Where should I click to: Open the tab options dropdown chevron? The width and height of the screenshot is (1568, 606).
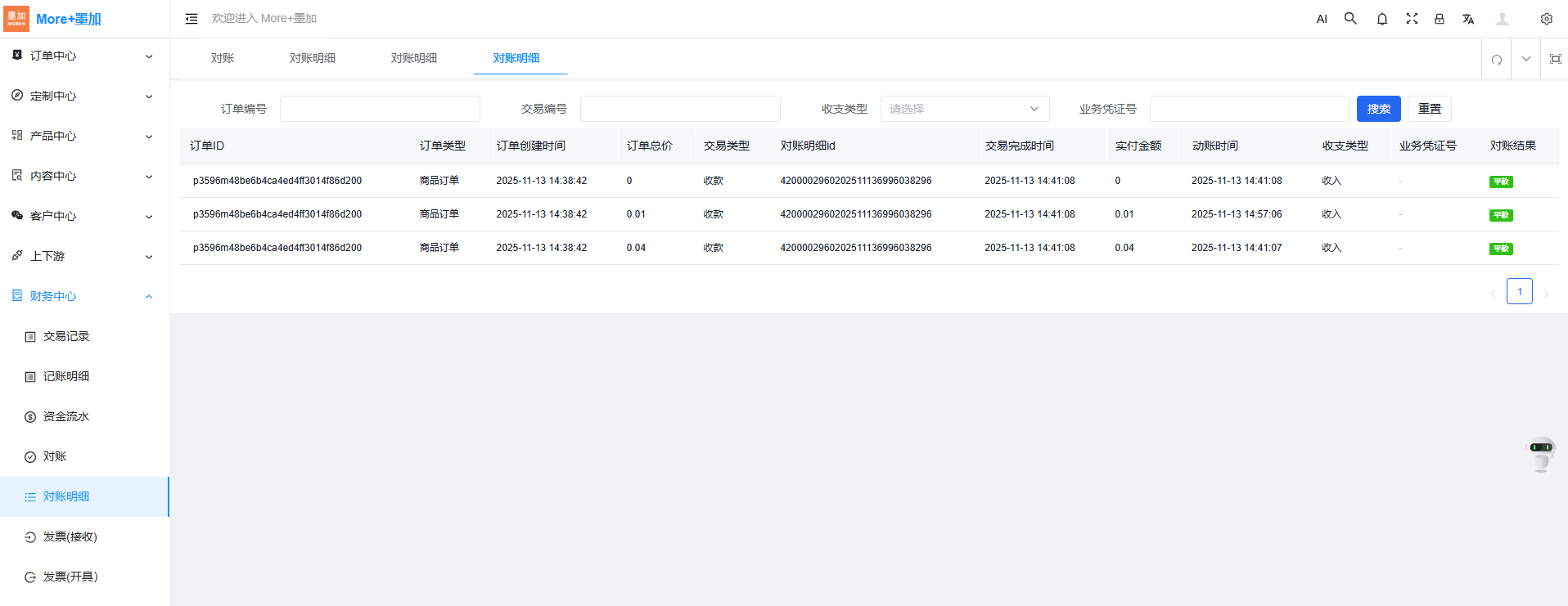coord(1525,59)
